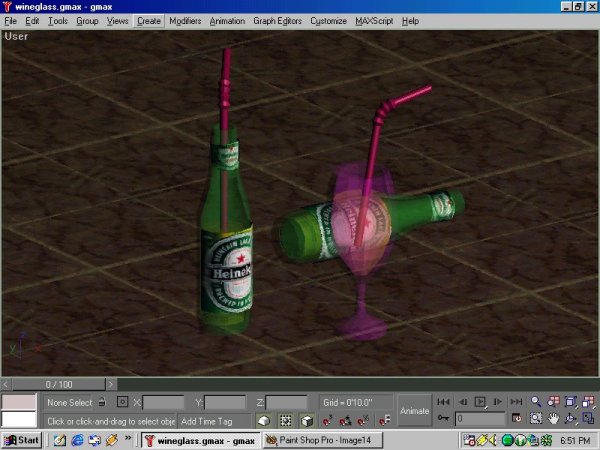Image resolution: width=600 pixels, height=450 pixels.
Task: Open the Customize menu
Action: 328,21
